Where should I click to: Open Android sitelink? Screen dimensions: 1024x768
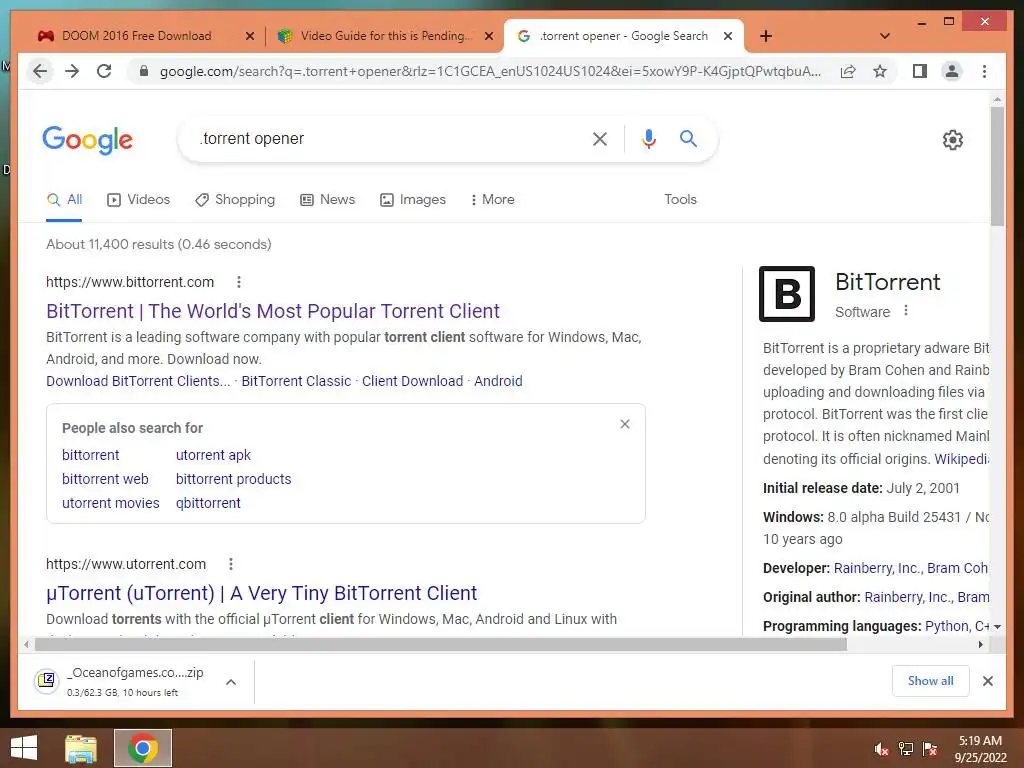coord(498,381)
